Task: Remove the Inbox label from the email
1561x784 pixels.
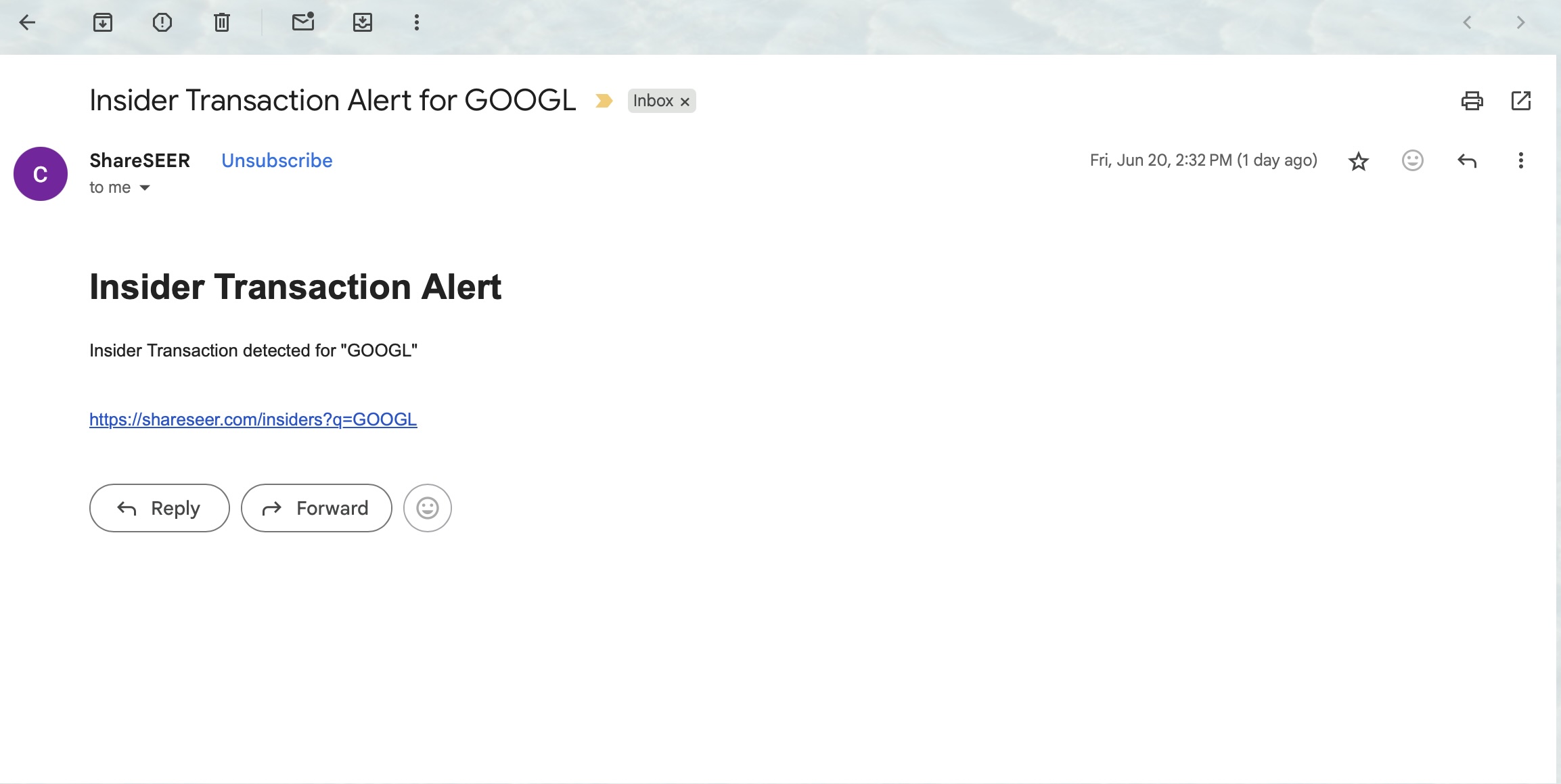Action: (685, 101)
